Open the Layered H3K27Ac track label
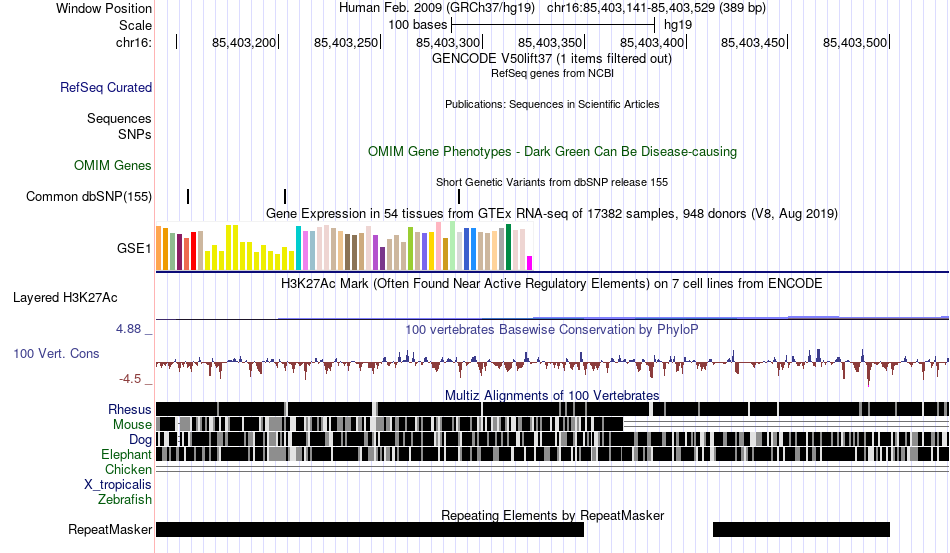This screenshot has width=950, height=553. 65,297
